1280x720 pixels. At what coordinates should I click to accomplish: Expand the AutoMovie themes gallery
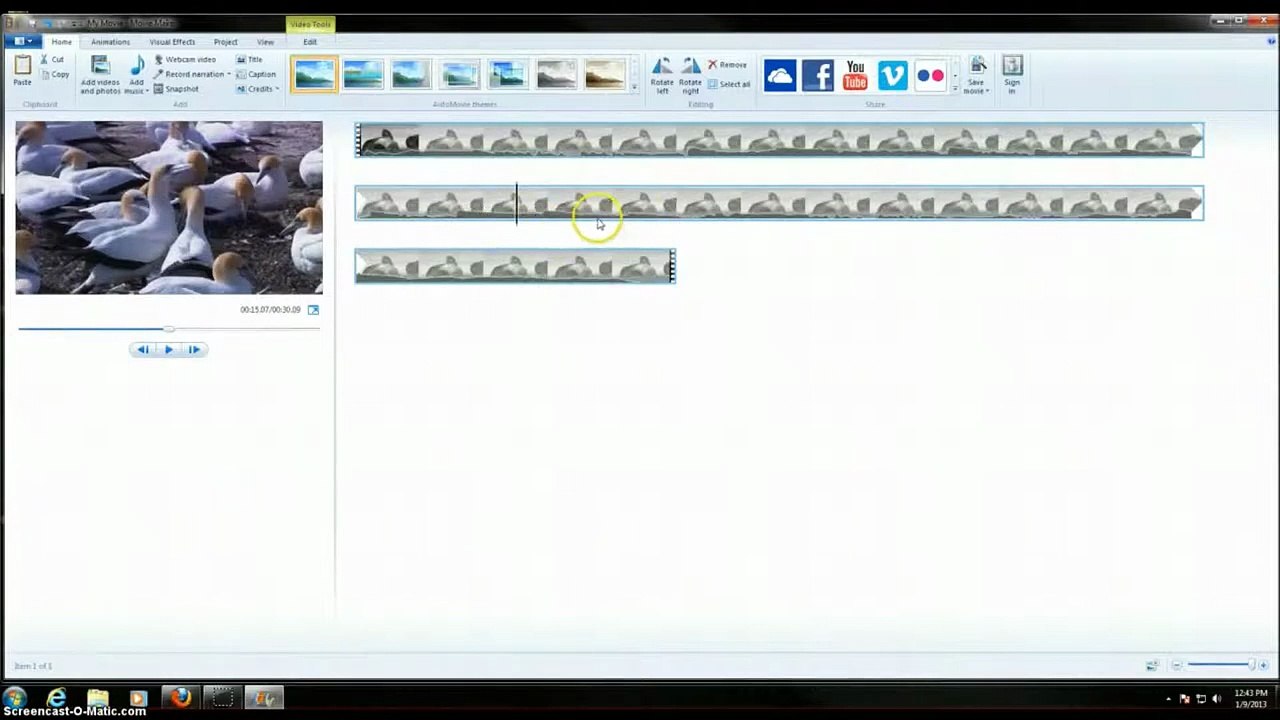(634, 88)
